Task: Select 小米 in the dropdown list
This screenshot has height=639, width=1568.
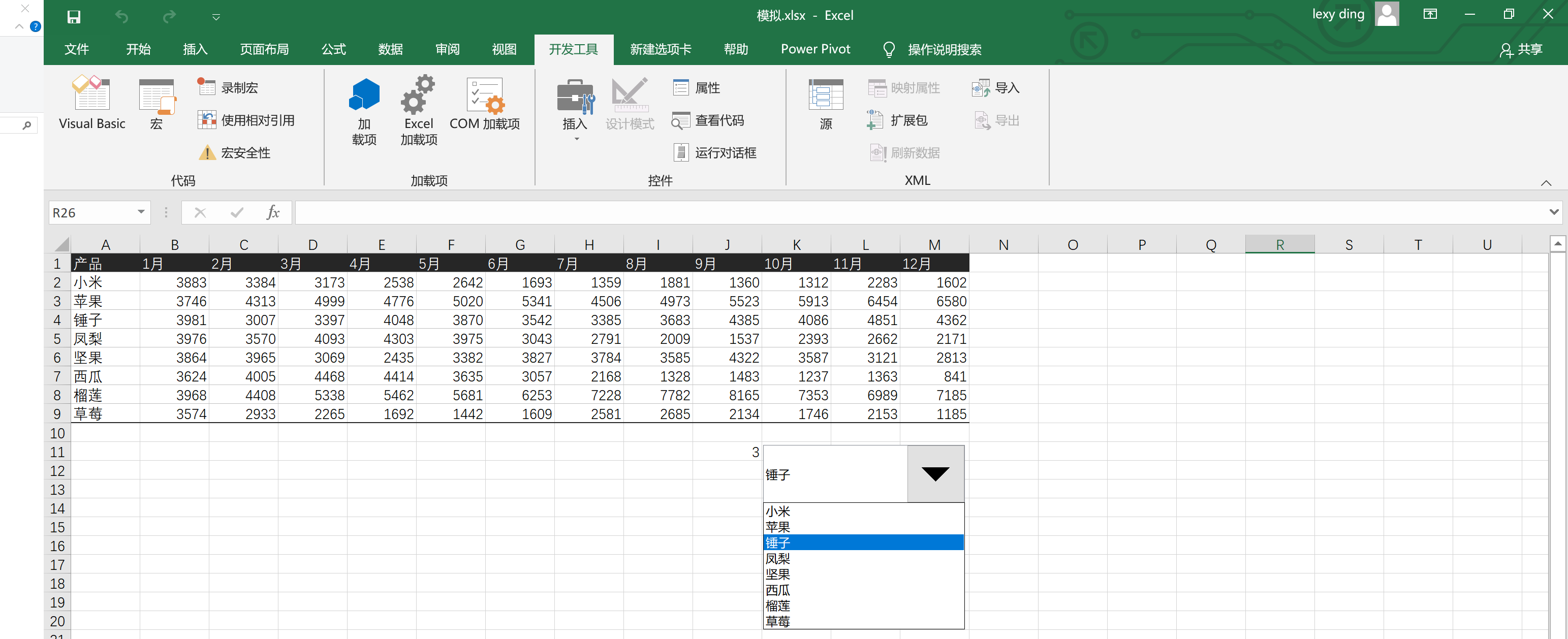Action: point(863,511)
